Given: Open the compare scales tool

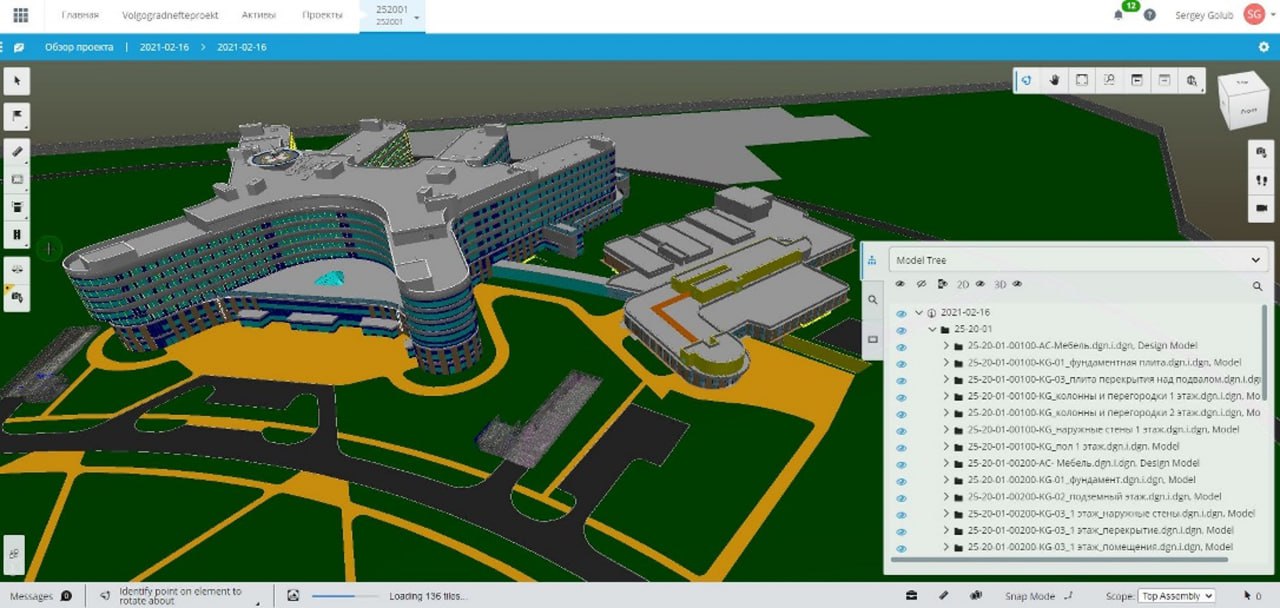Looking at the screenshot, I should (17, 270).
